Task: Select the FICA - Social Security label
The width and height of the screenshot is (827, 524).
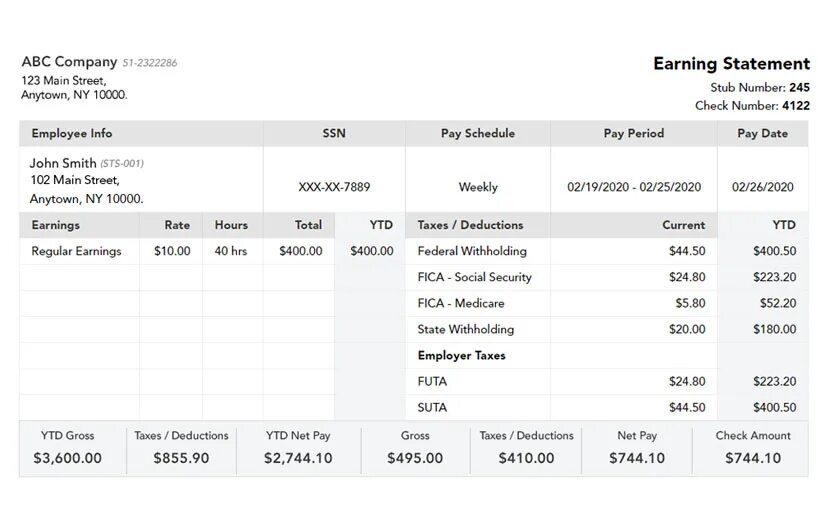Action: coord(474,277)
